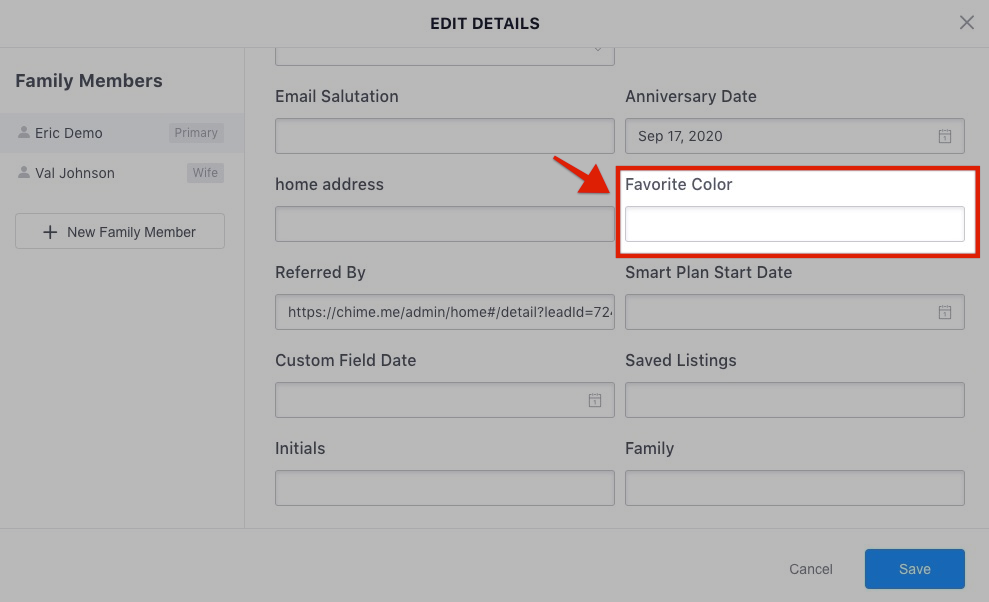Focus the Favorite Color input field
This screenshot has height=602, width=989.
[x=795, y=224]
